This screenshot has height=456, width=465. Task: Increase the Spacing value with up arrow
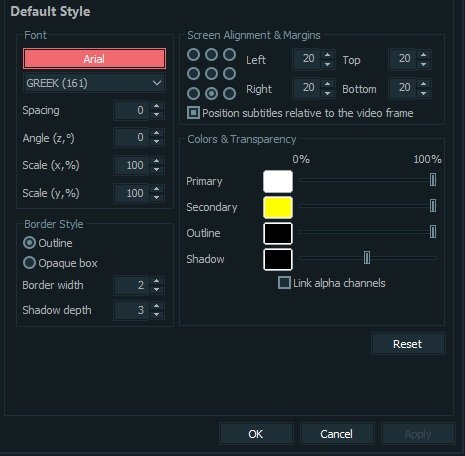pos(156,106)
